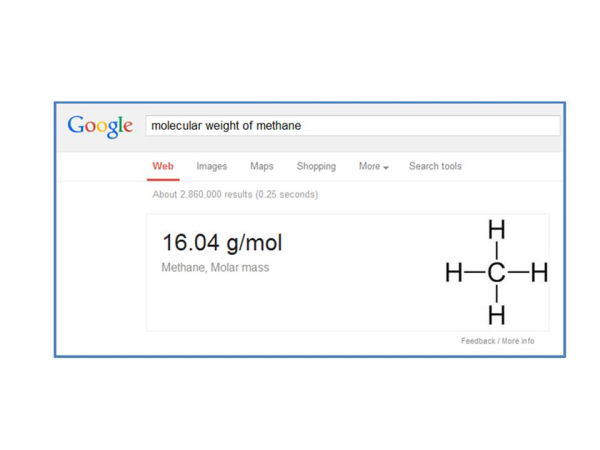Switch to the Images tab
Screen dimensions: 600x450
point(212,166)
